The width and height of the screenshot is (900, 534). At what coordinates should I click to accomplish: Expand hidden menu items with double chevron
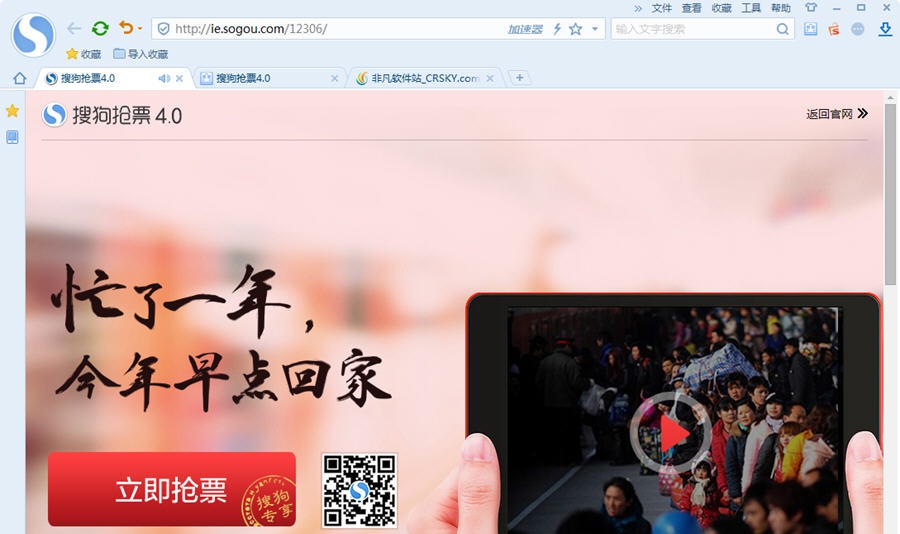(638, 8)
